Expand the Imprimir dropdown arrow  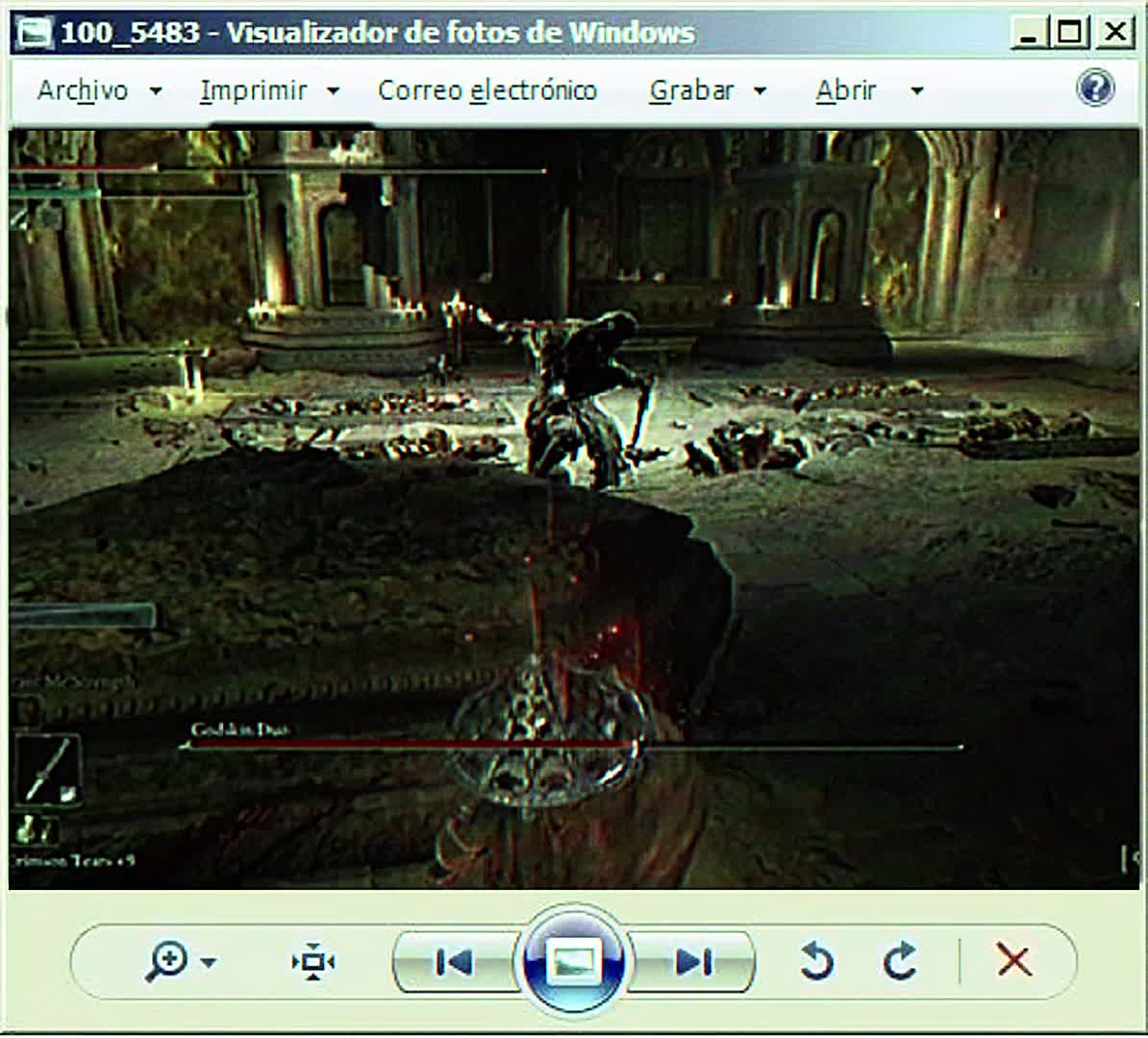click(333, 91)
